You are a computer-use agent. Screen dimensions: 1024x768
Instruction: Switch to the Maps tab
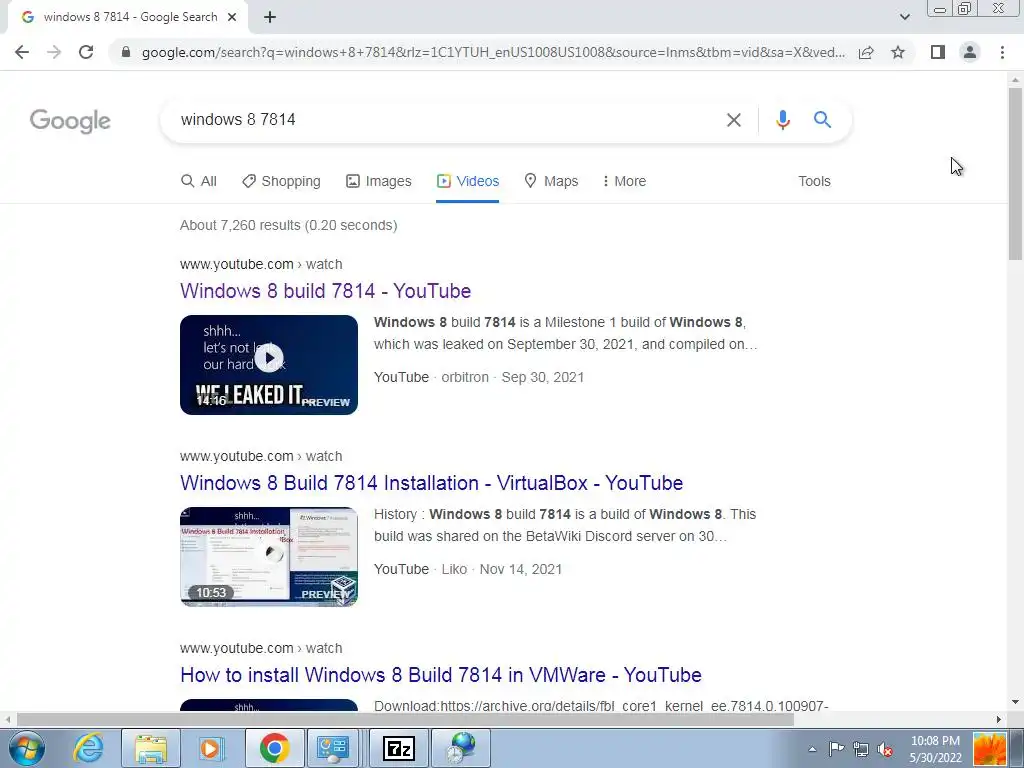(551, 181)
